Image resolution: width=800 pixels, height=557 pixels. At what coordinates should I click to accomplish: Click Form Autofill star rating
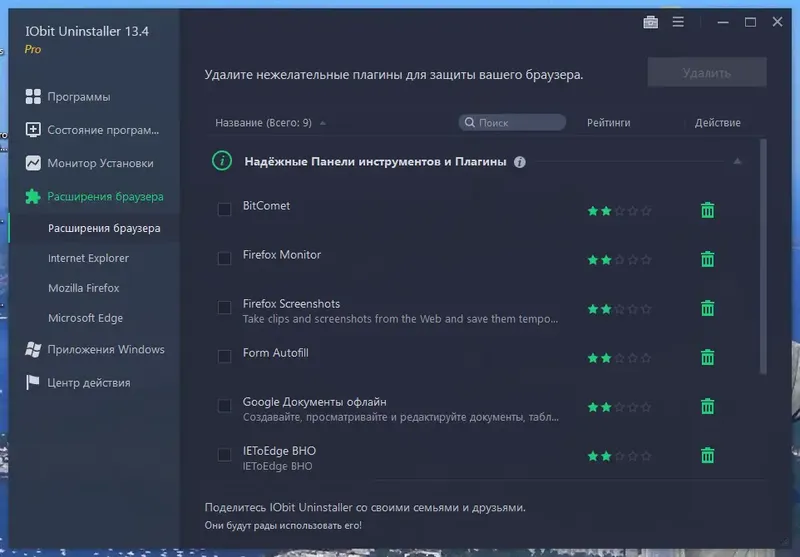coord(619,358)
